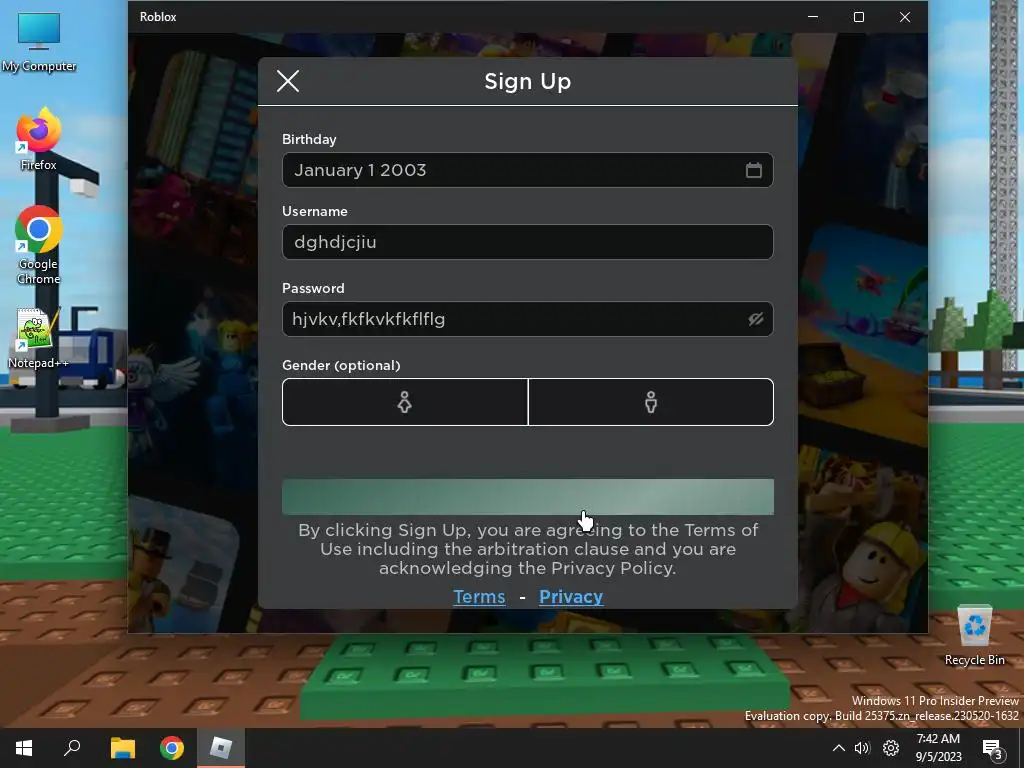Close the Sign Up dialog with the X

[288, 82]
